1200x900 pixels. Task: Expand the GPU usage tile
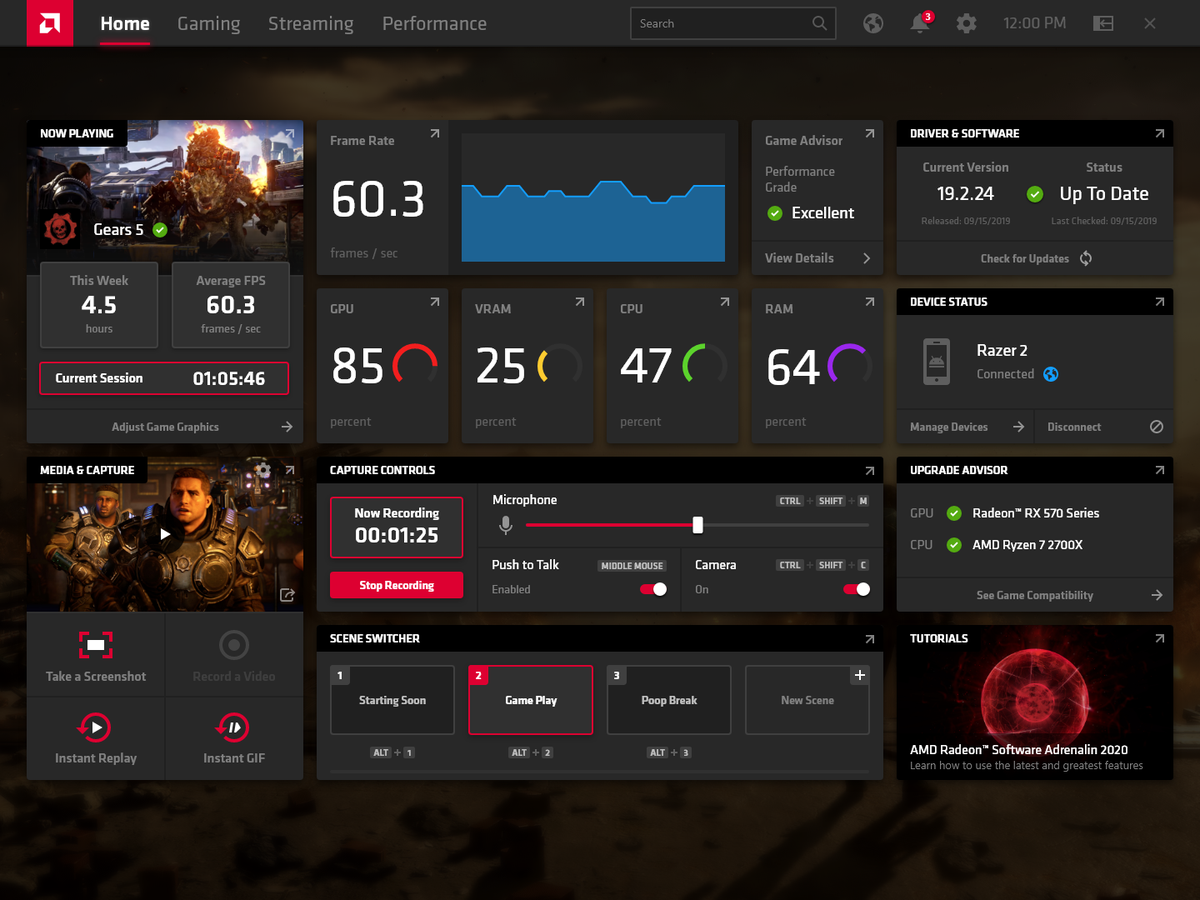434,302
